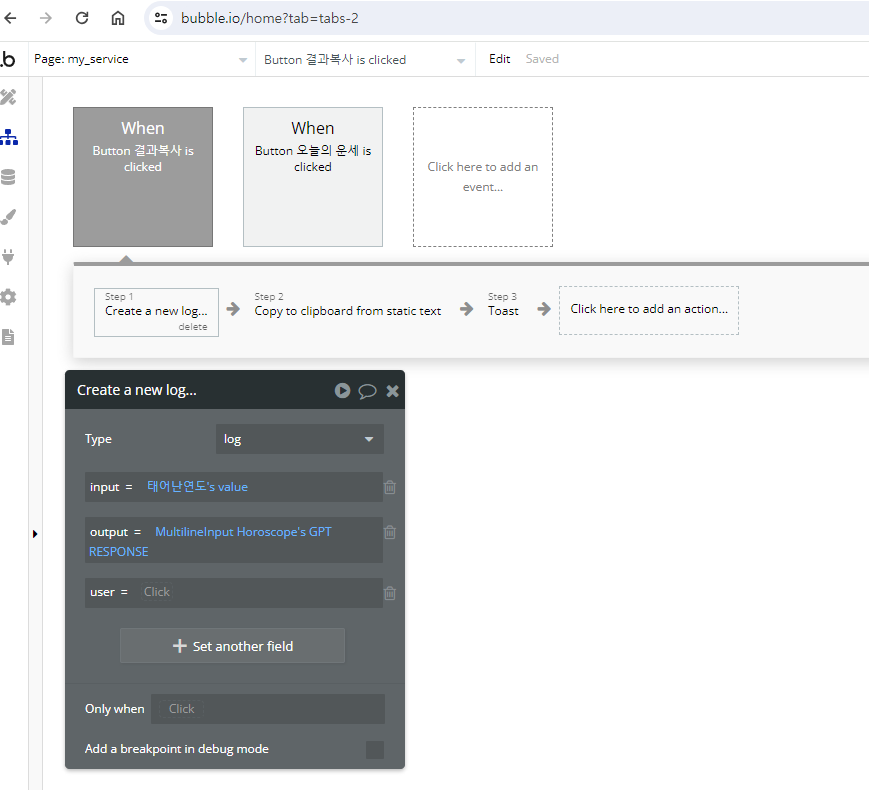This screenshot has width=869, height=790.
Task: Open the browser home page
Action: (117, 18)
